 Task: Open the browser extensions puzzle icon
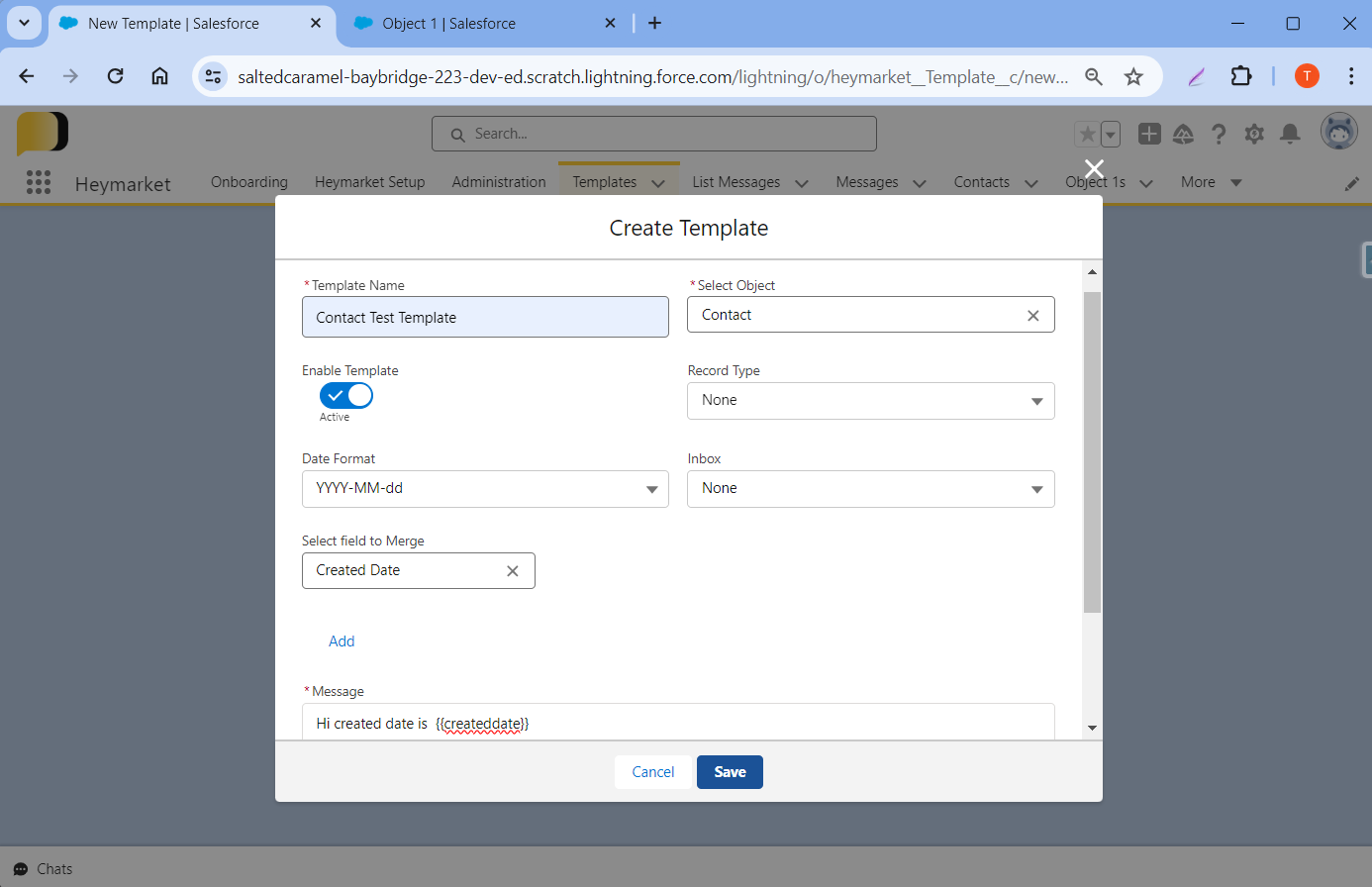pyautogui.click(x=1241, y=76)
